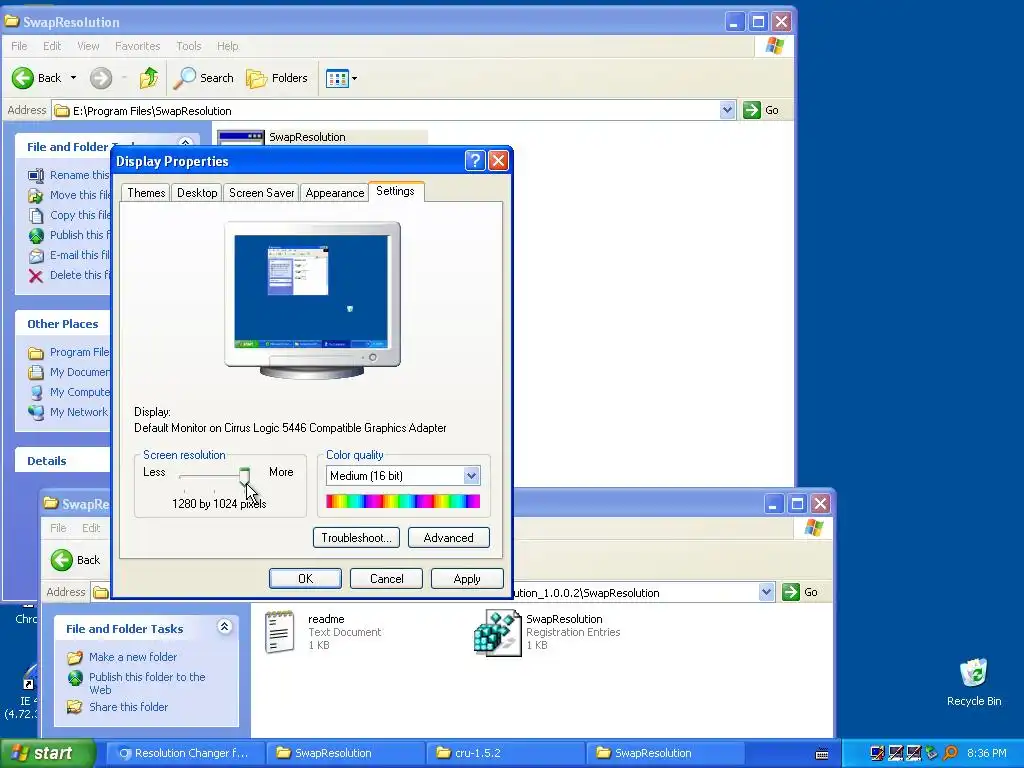
Task: Open Favorites menu in top Explorer window
Action: 138,46
